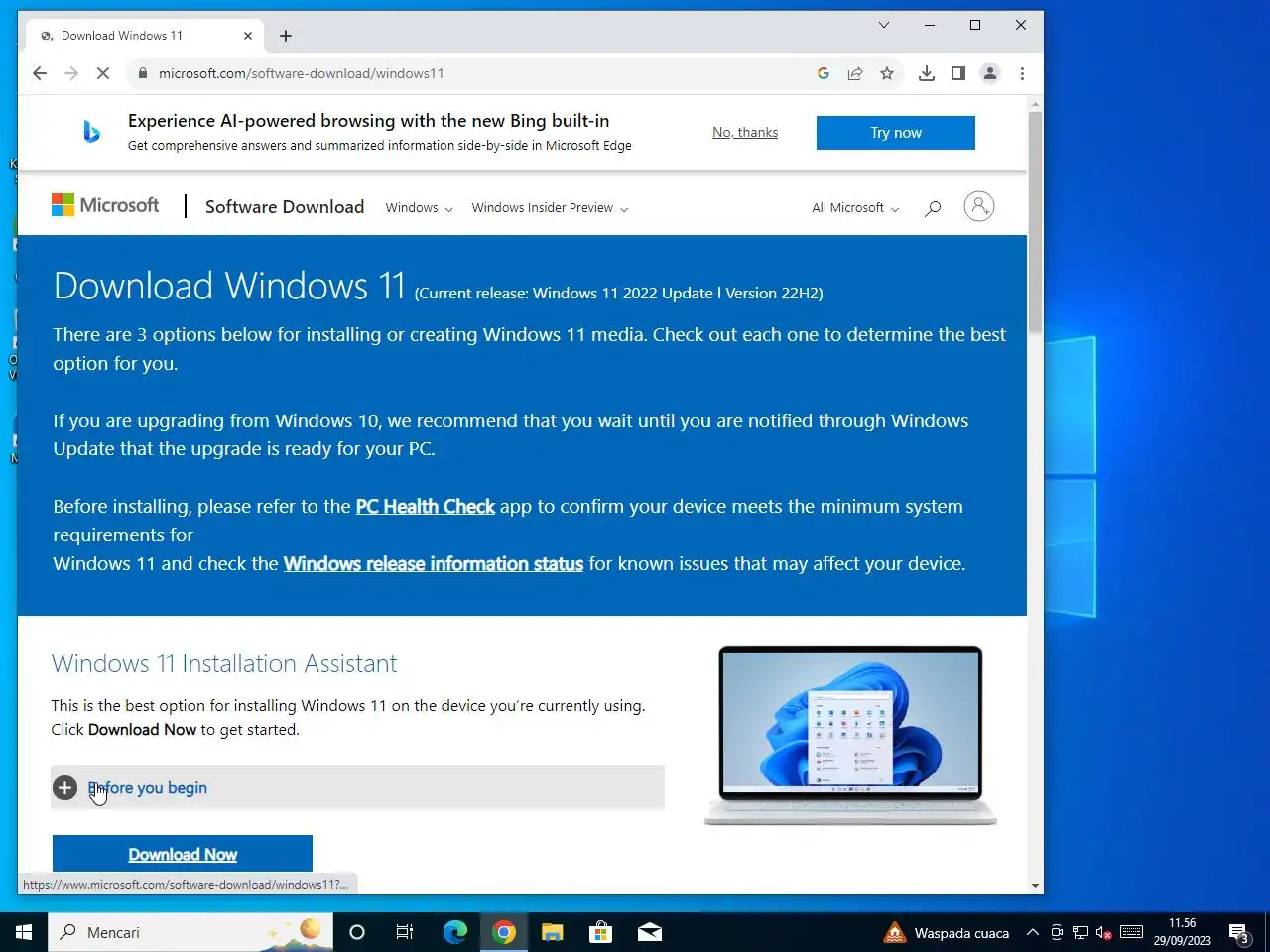Open the Windows menu dropdown
The width and height of the screenshot is (1270, 952).
click(419, 208)
